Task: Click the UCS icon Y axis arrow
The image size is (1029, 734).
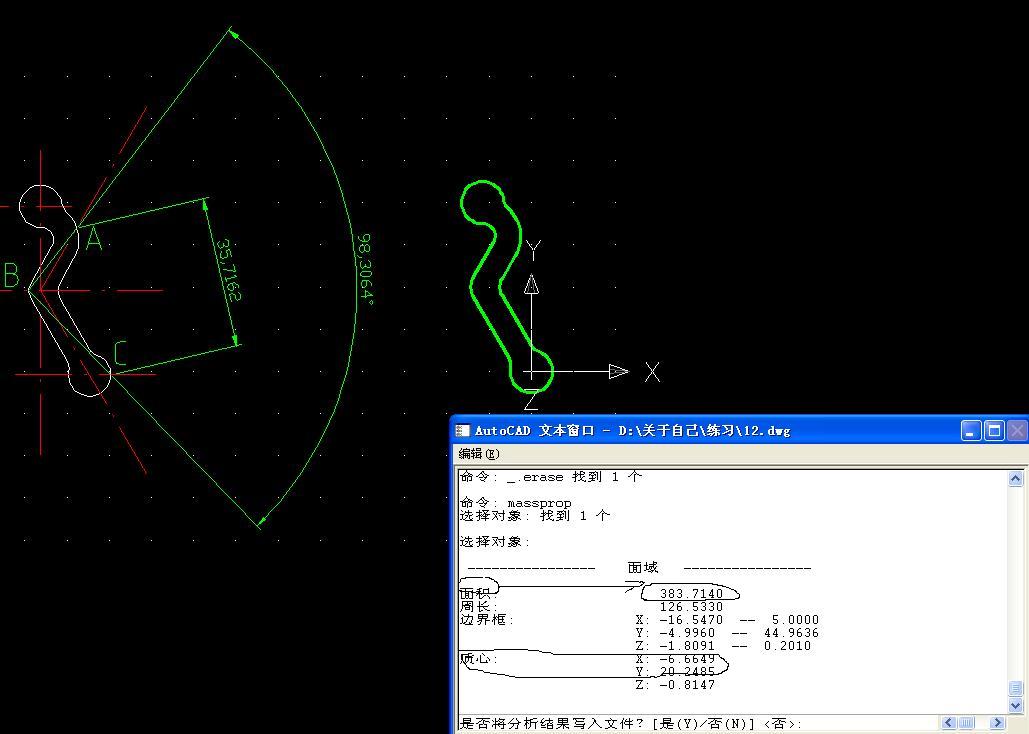Action: [531, 286]
